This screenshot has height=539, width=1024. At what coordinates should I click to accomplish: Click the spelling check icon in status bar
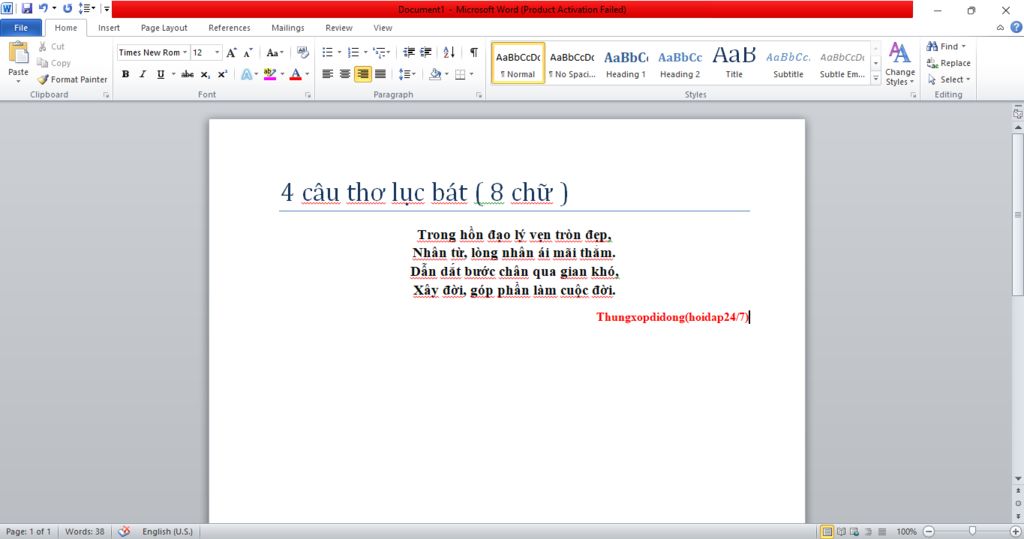[x=124, y=531]
